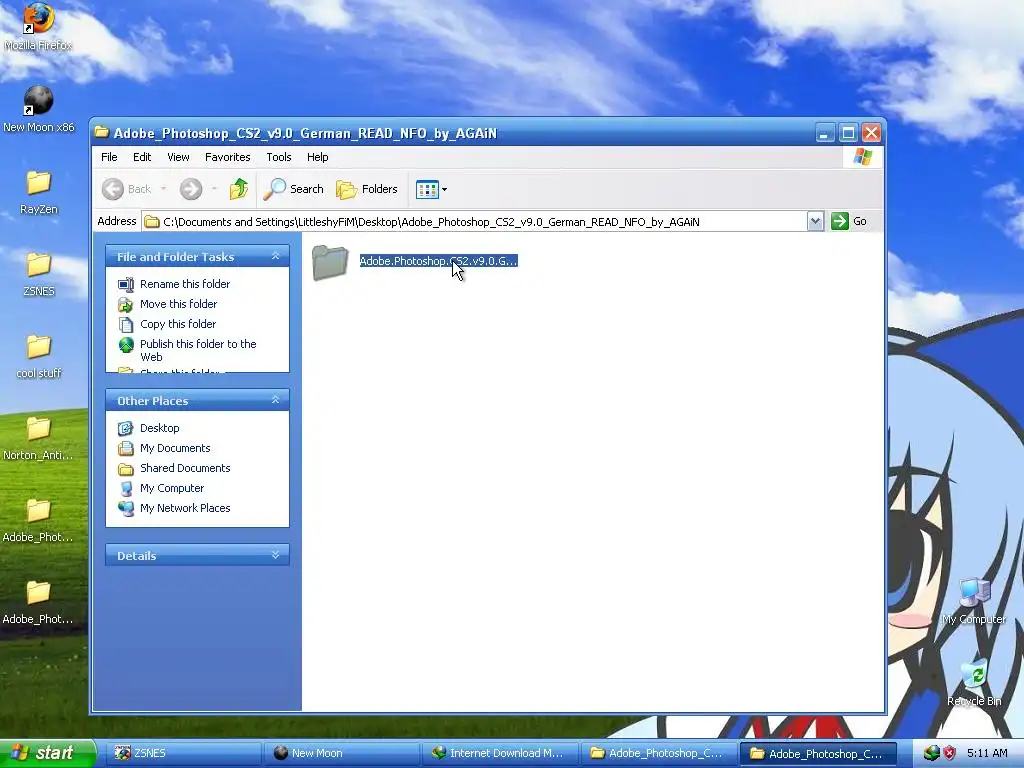Click Rename this folder

pyautogui.click(x=185, y=284)
